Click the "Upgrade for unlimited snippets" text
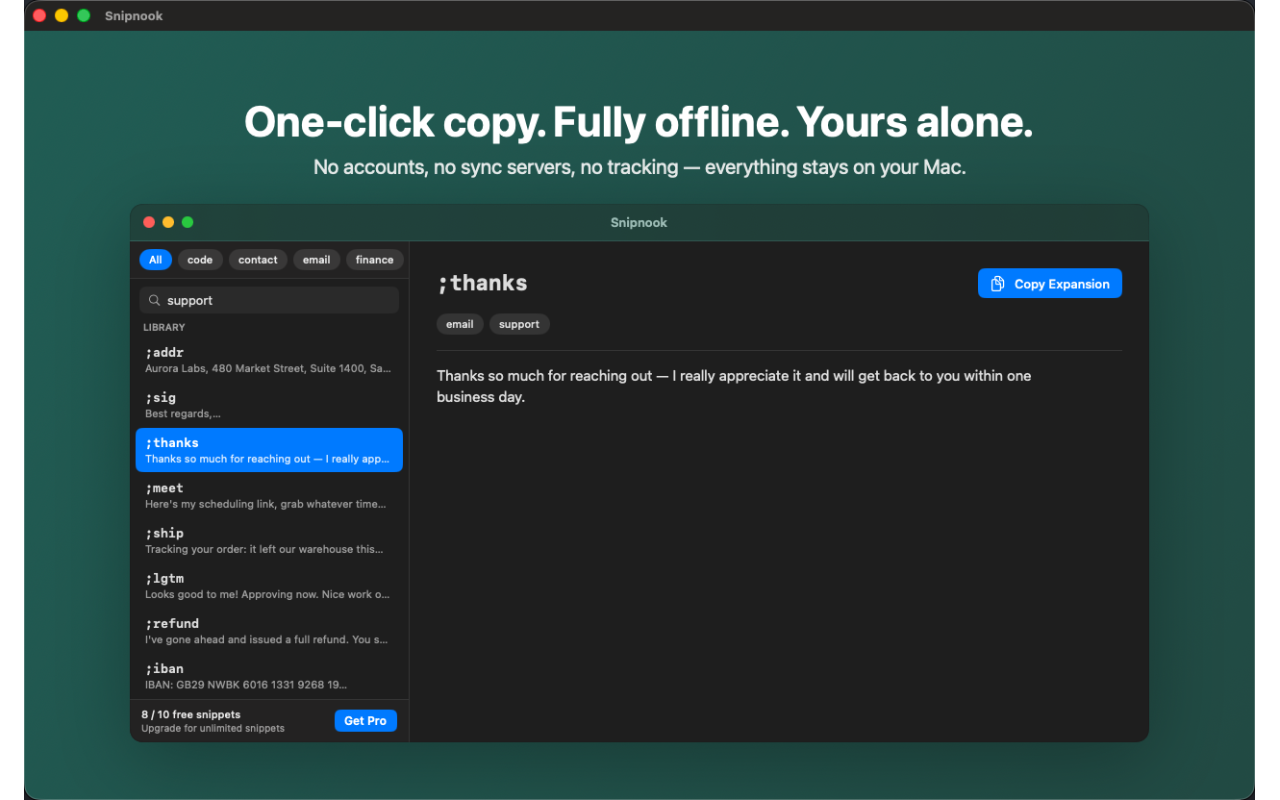 [213, 728]
